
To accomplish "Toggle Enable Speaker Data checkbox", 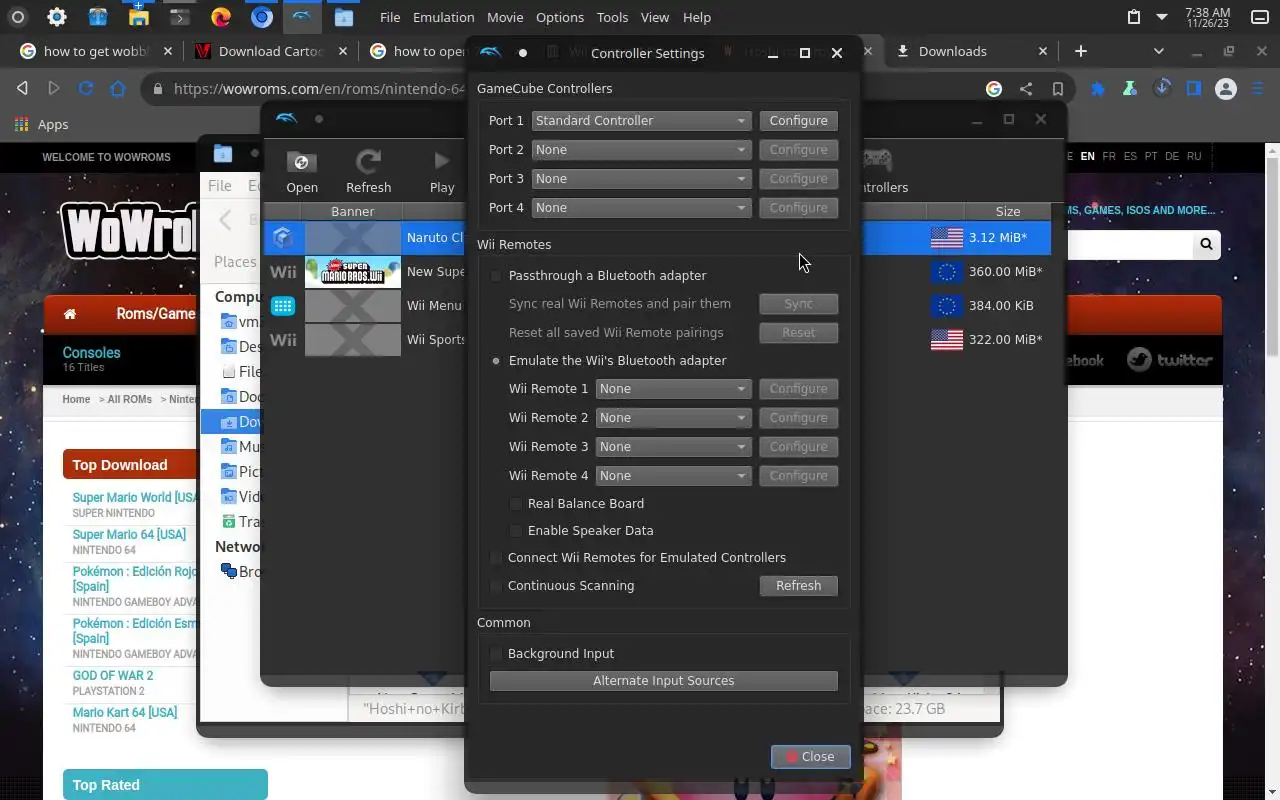I will pos(516,530).
